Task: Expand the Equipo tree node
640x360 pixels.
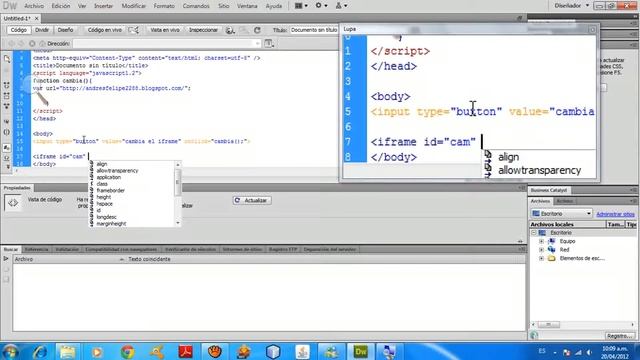Action: click(542, 241)
